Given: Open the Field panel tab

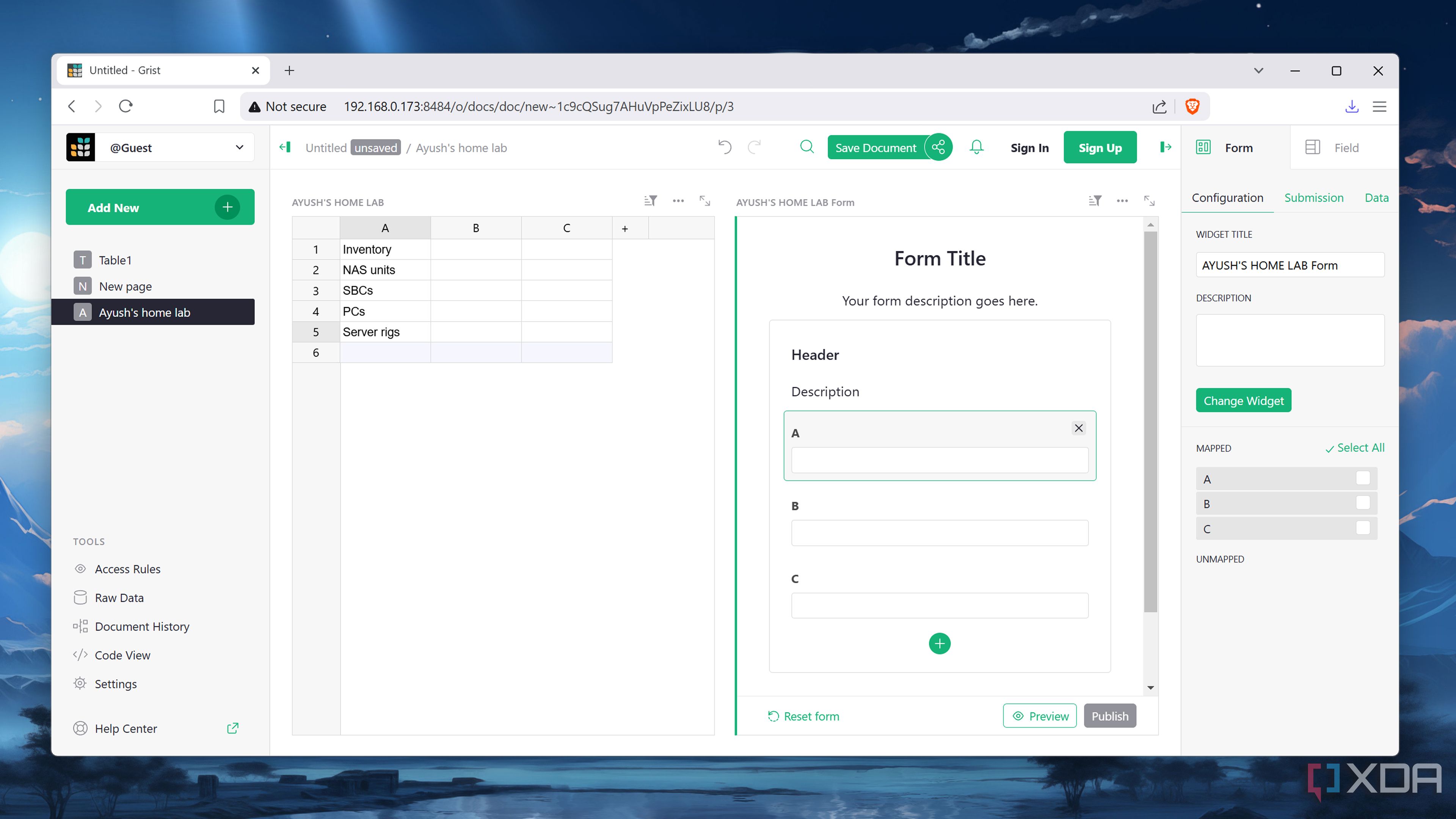Looking at the screenshot, I should pos(1344,147).
